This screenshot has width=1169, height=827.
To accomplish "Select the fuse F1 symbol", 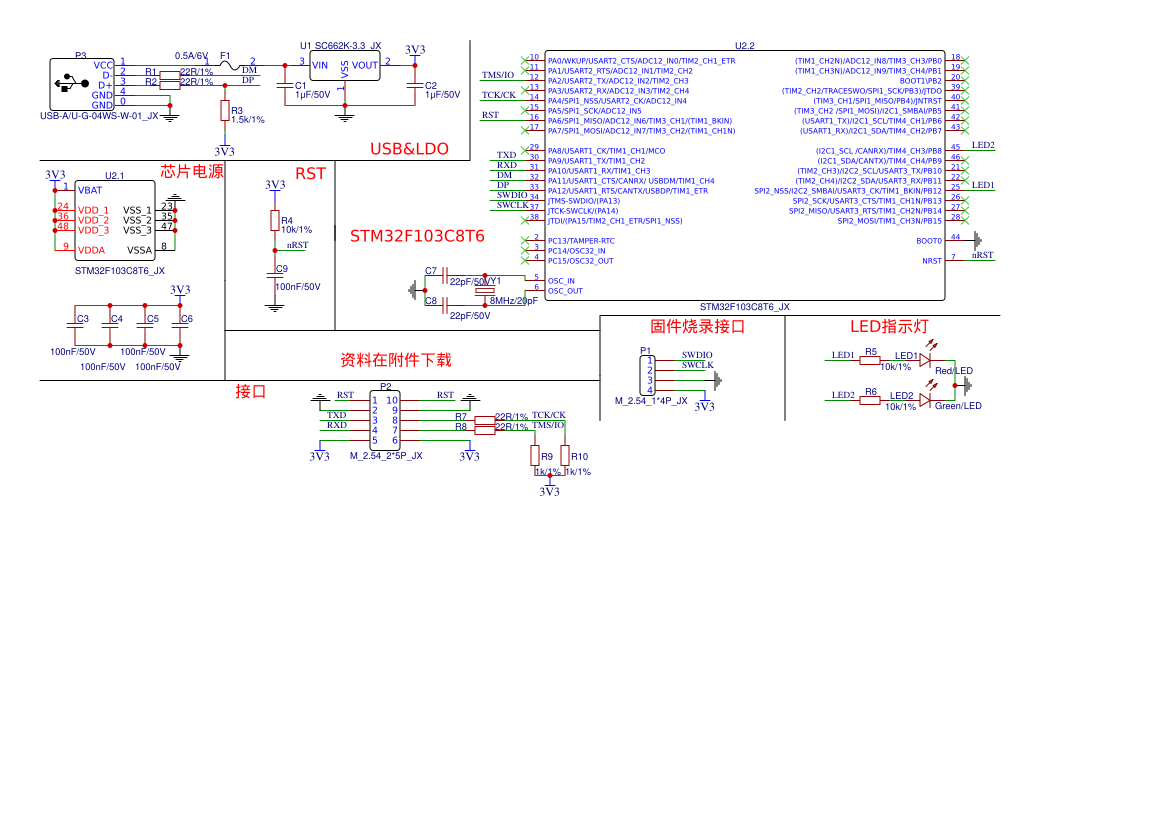I will pos(230,66).
